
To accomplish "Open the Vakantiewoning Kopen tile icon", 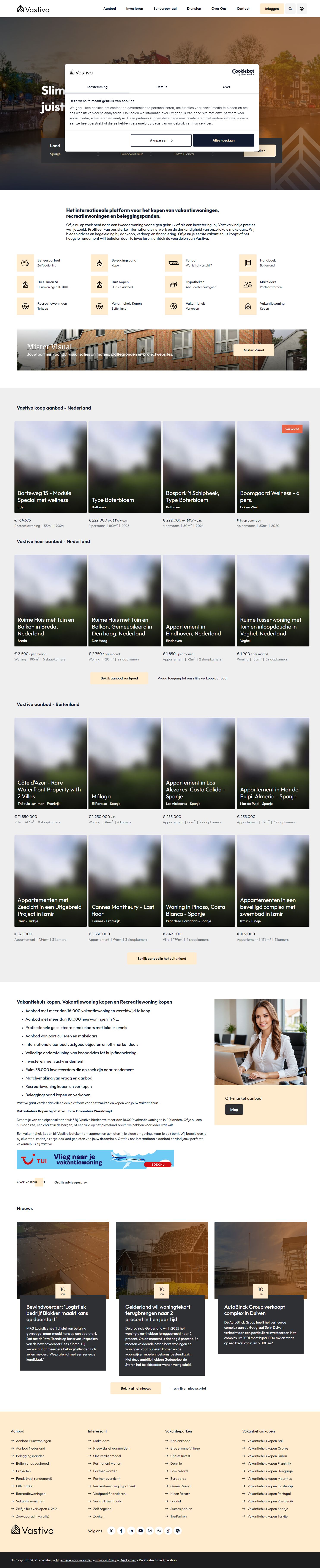I will tap(247, 306).
